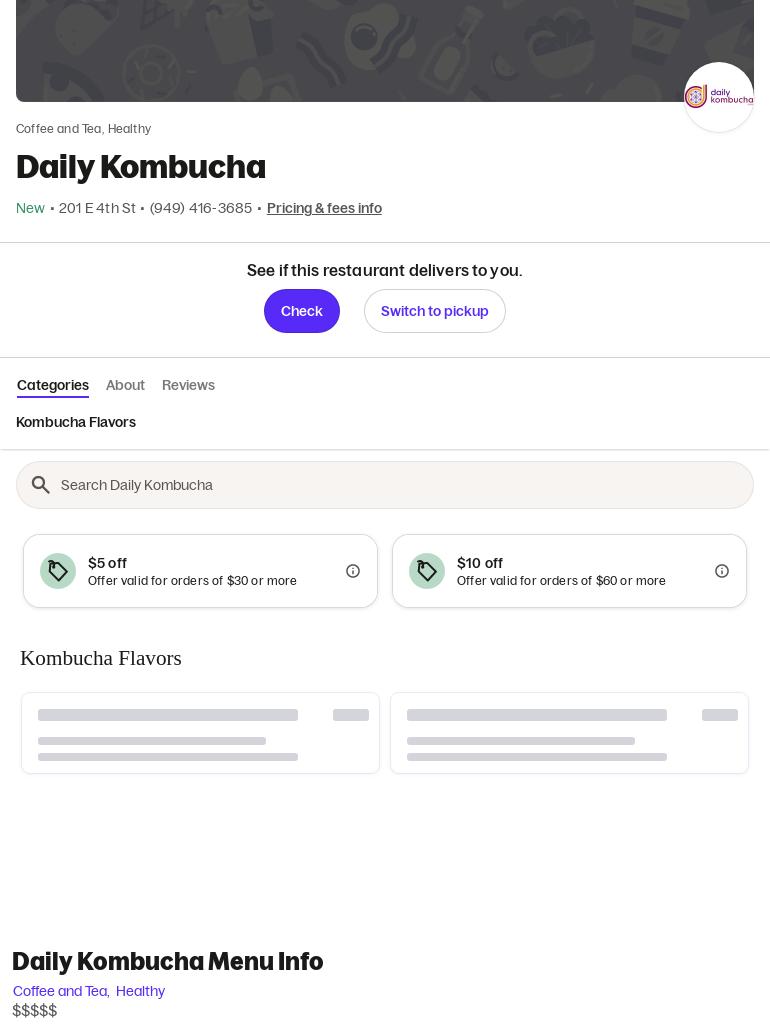Click the $10 off tag icon
This screenshot has height=1036, width=770.
pos(427,571)
